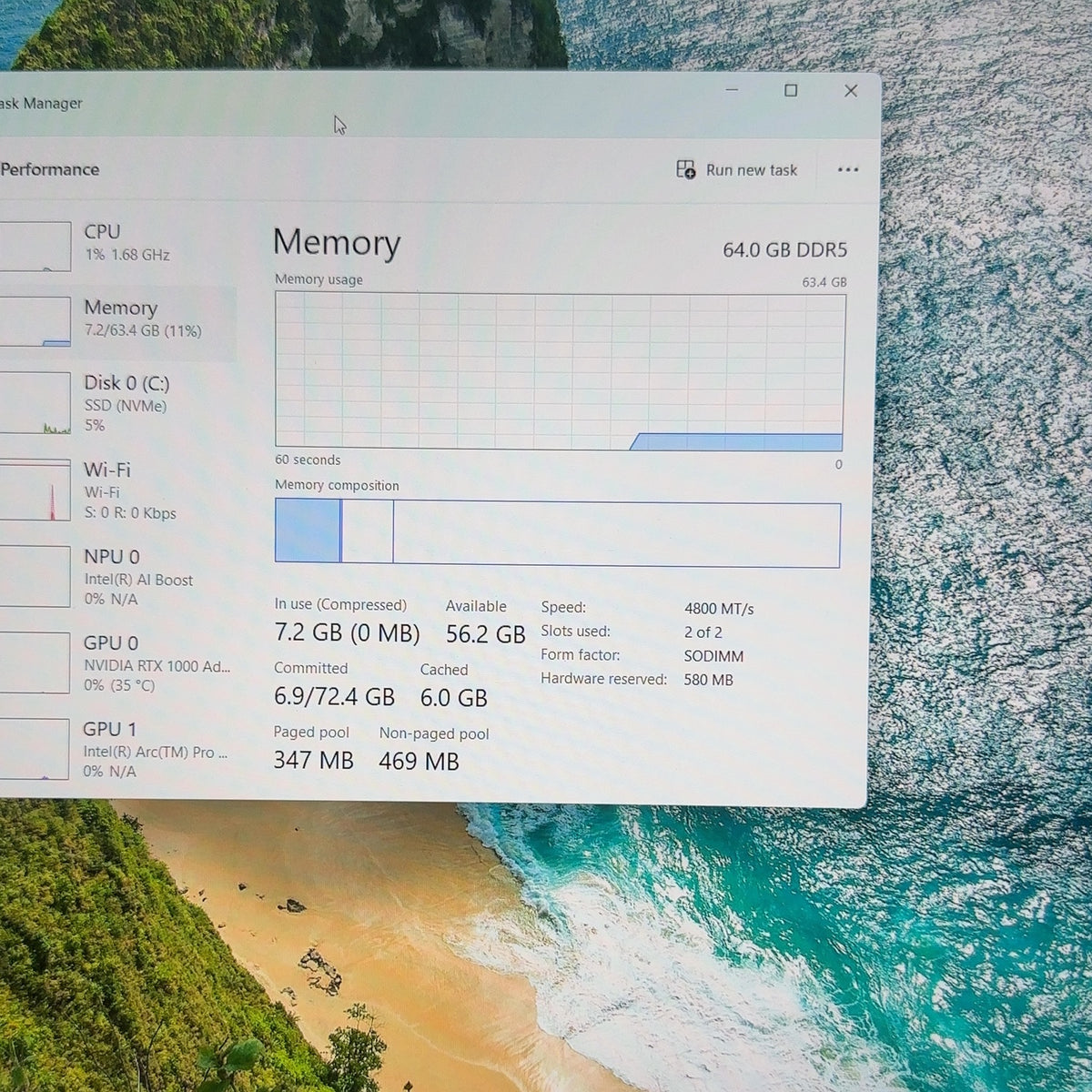Click the Form factor value SODIMM

713,656
